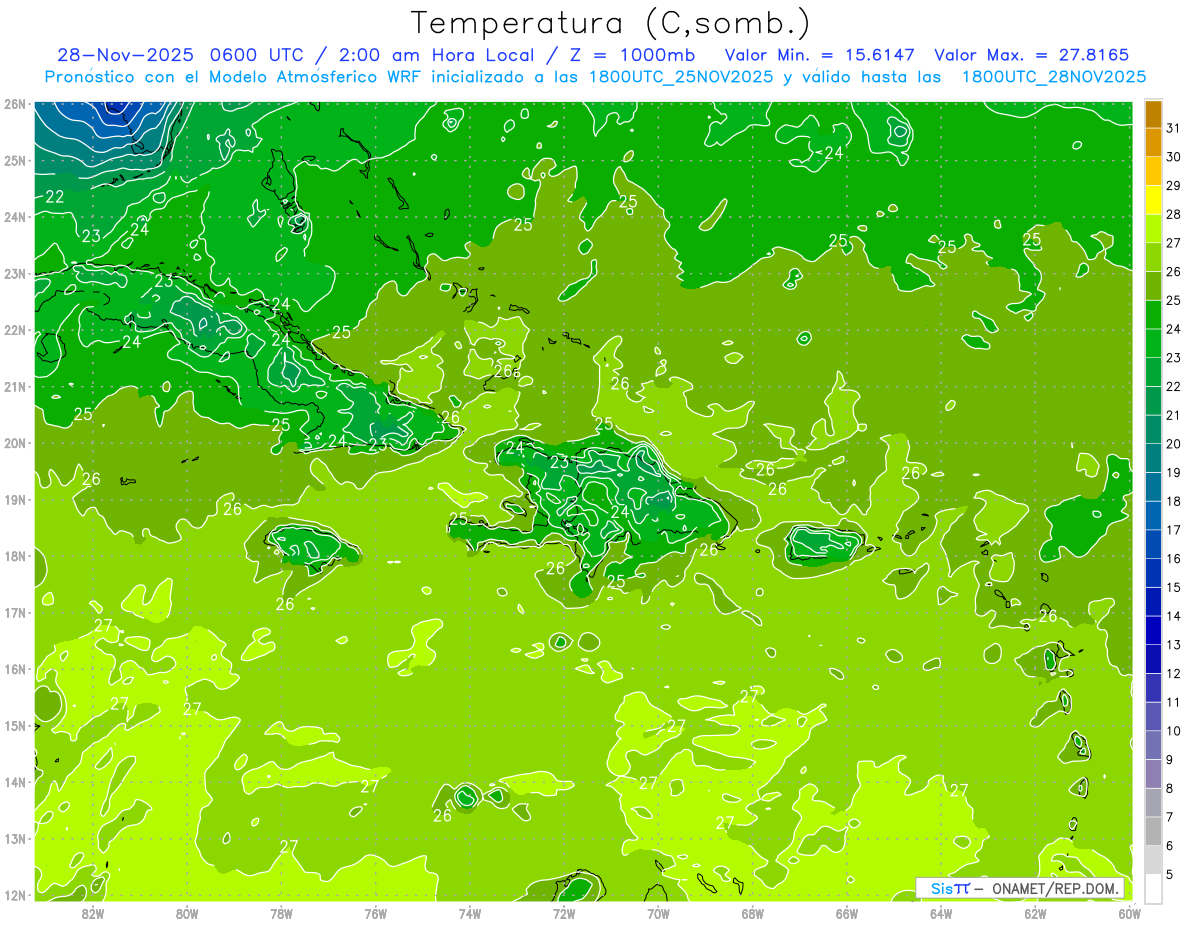
Task: Click the '68W' longitude axis label
Action: 753,913
